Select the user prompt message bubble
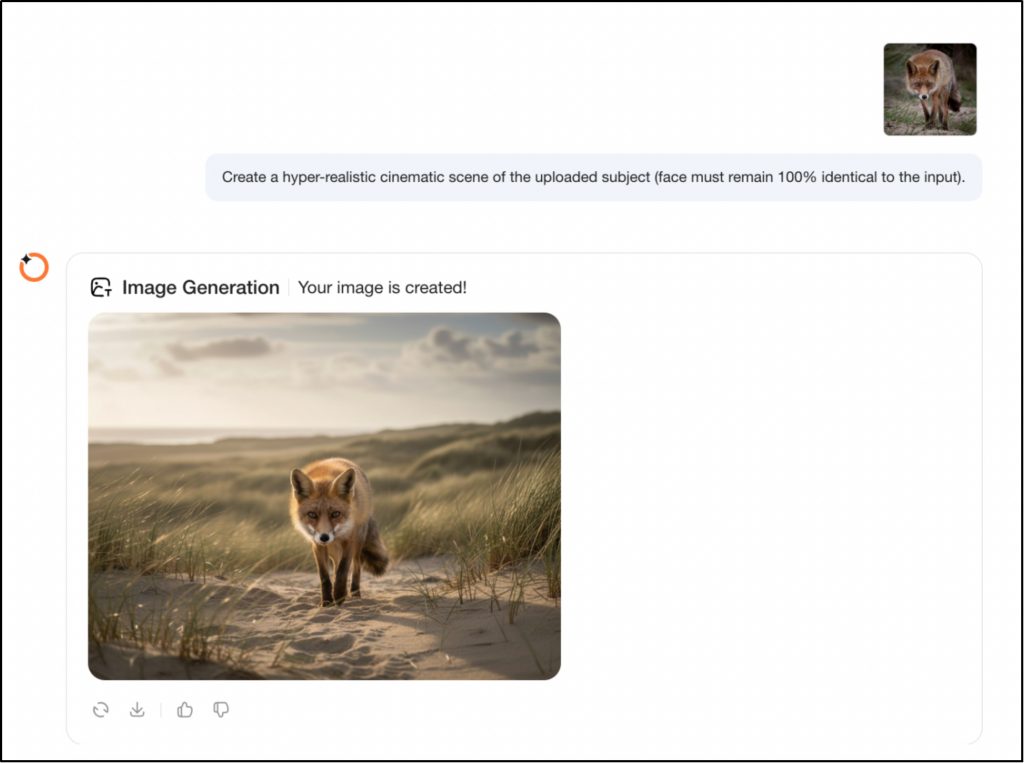 click(595, 177)
